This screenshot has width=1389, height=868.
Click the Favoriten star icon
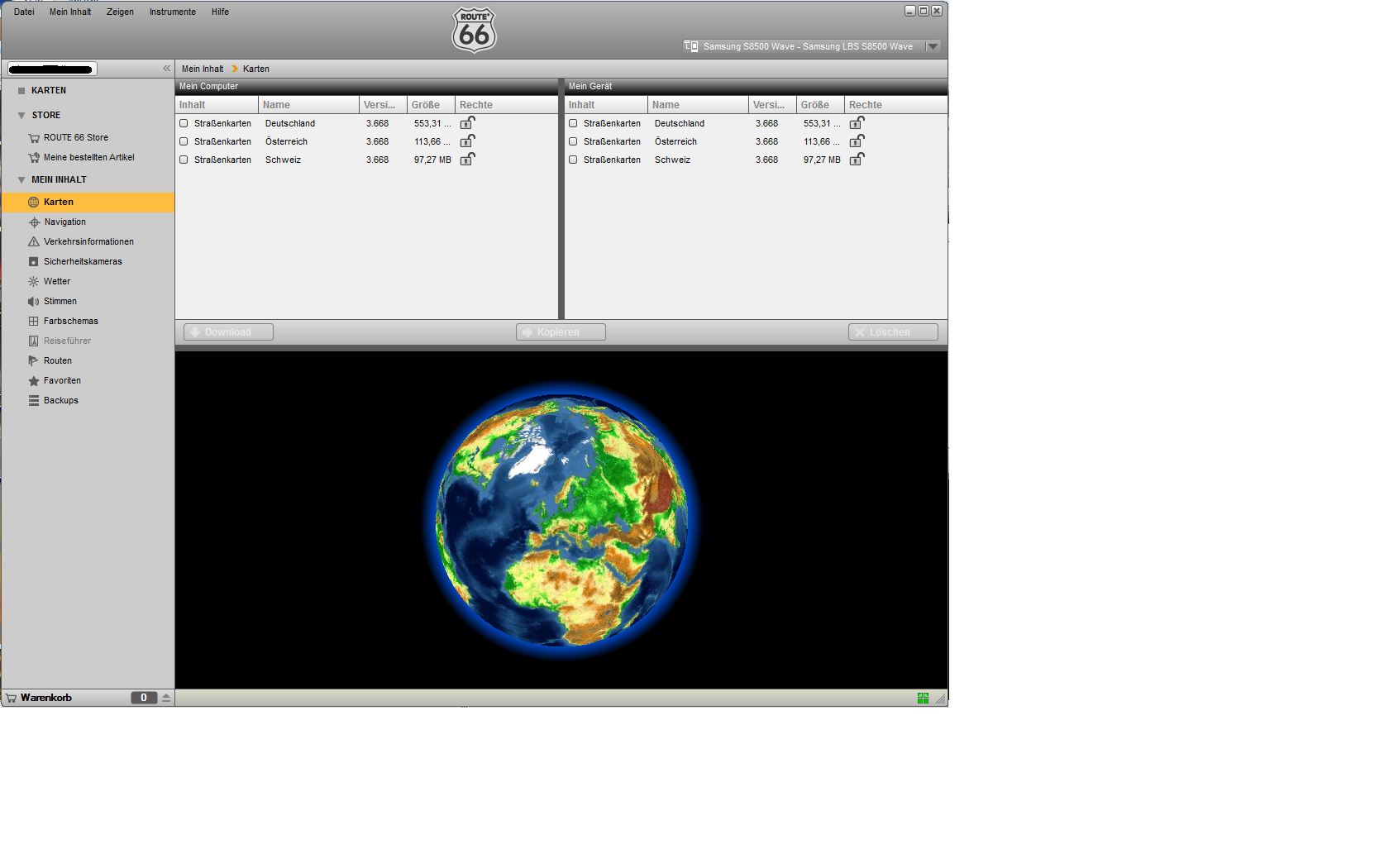click(x=34, y=381)
